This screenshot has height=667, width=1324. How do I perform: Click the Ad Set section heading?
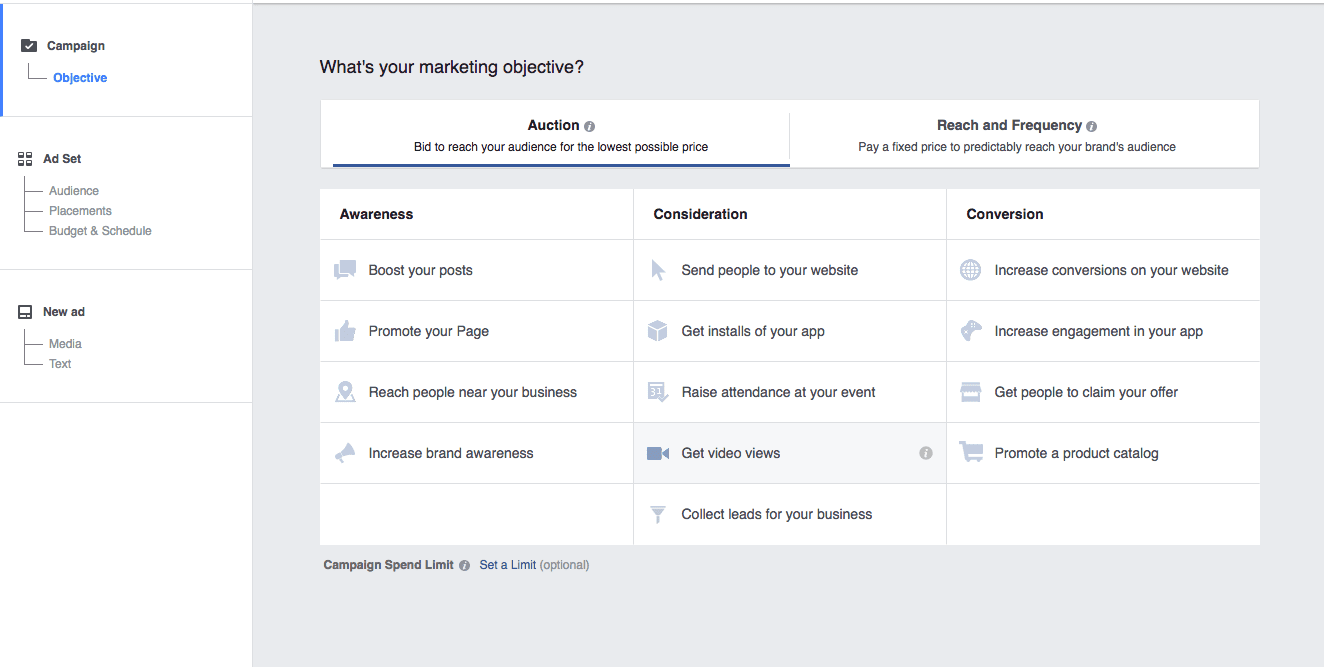point(62,159)
